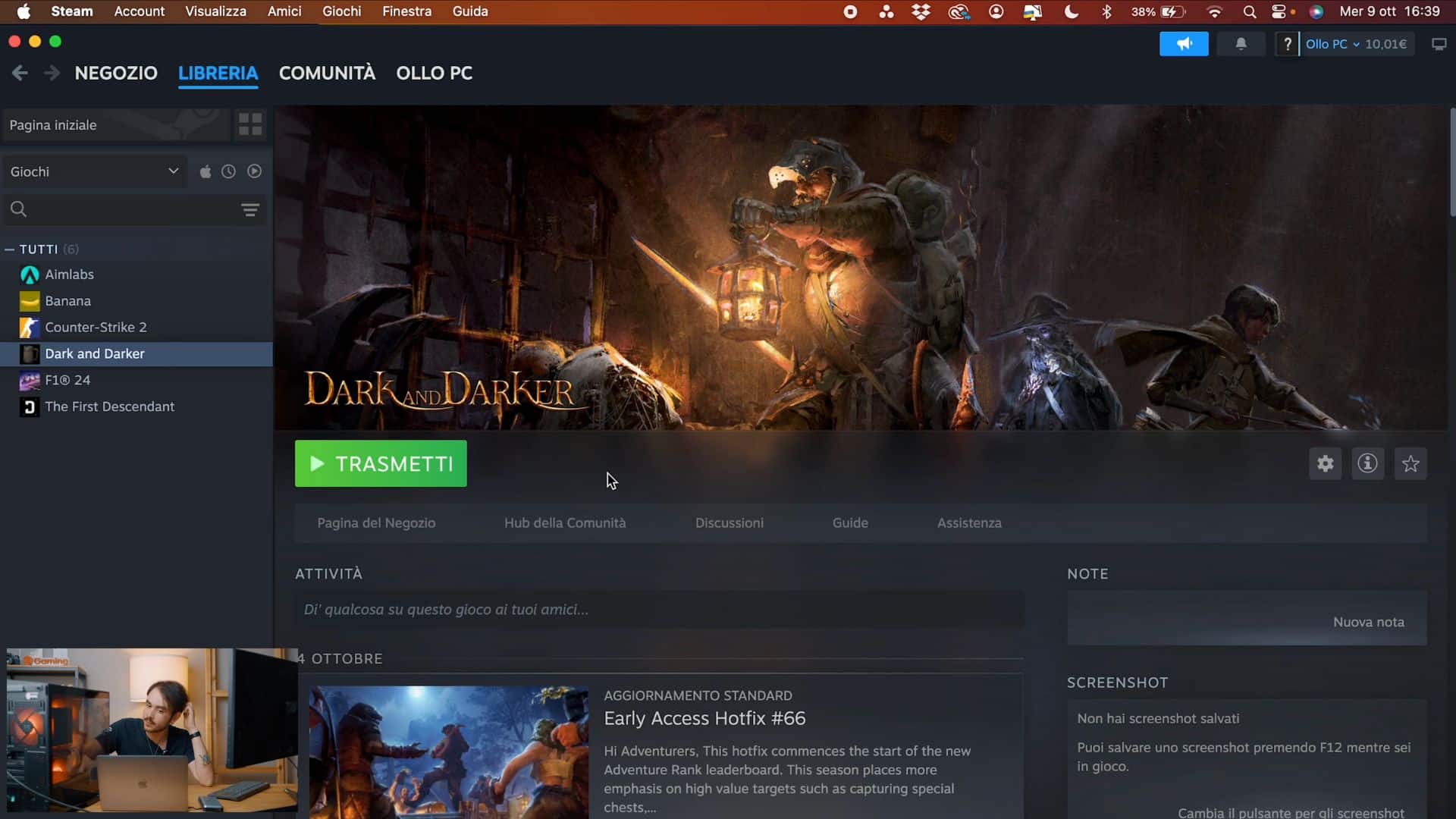Viewport: 1456px width, 819px height.
Task: Click the library search magnifier icon
Action: [x=19, y=209]
